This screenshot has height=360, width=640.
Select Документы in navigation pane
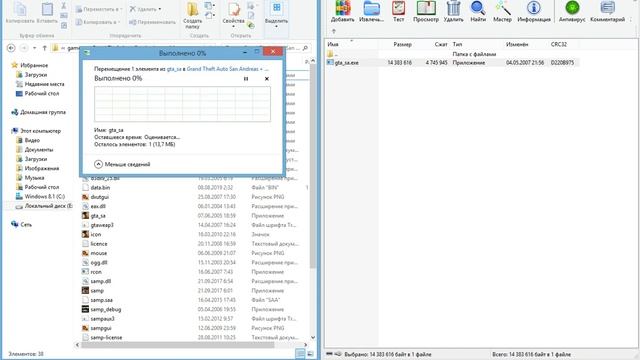click(38, 150)
